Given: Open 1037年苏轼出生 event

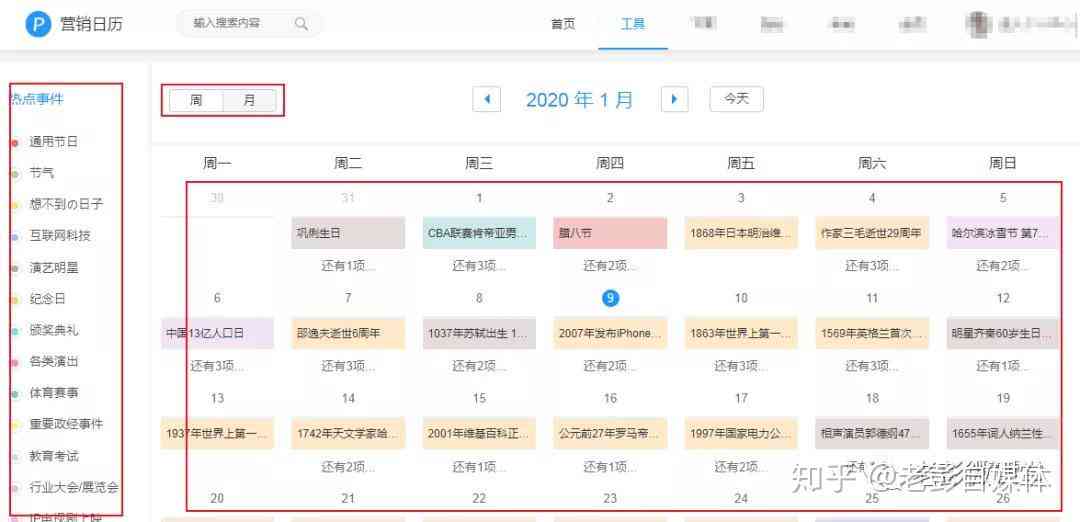Looking at the screenshot, I should (x=479, y=333).
